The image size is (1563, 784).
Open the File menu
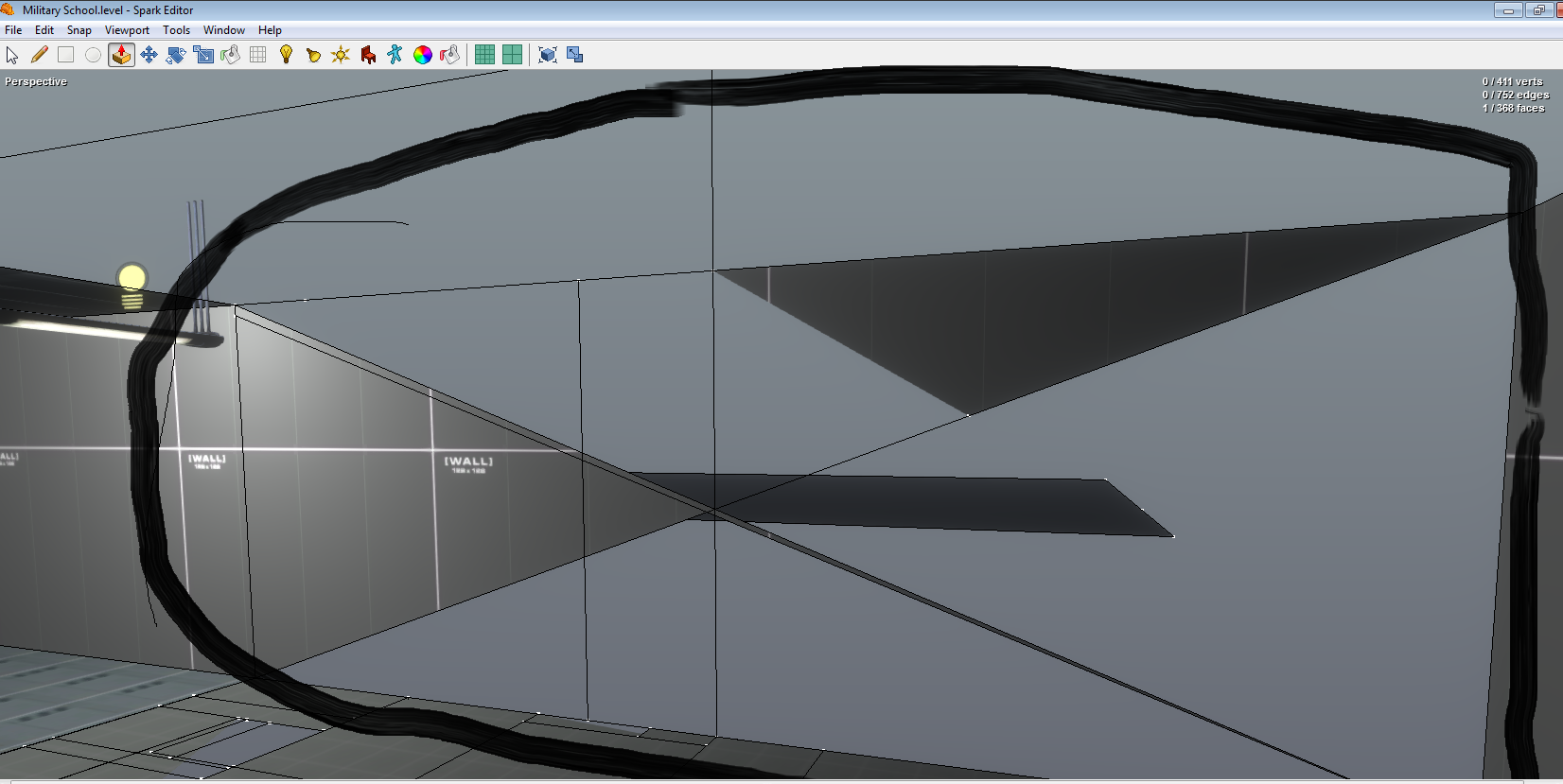click(13, 30)
